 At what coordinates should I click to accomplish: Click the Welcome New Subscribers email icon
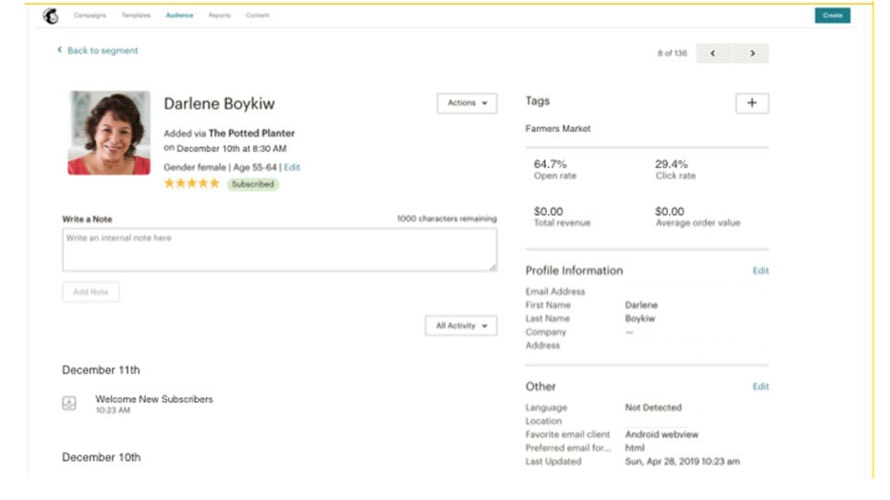69,404
